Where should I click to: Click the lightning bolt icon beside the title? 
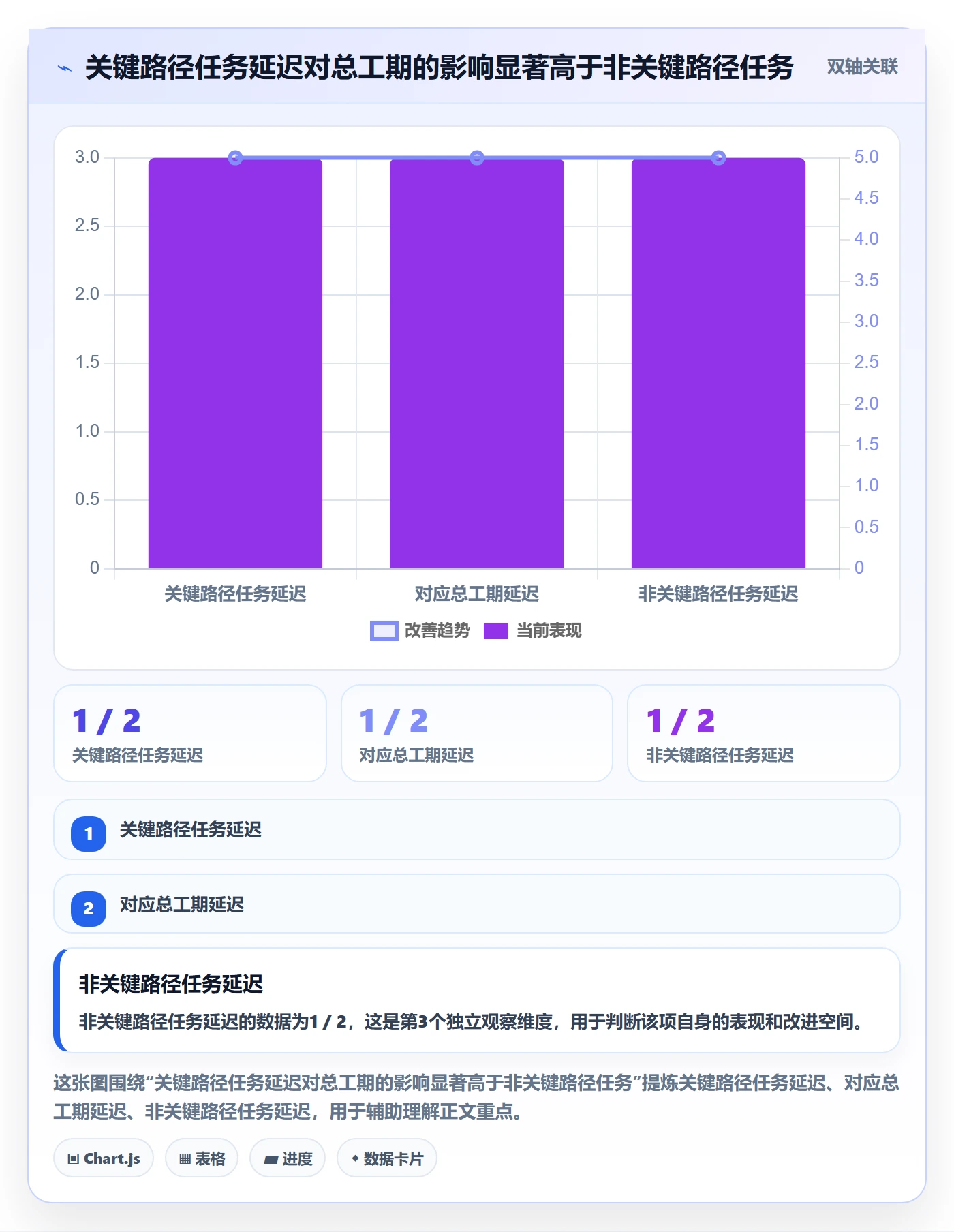tap(65, 68)
